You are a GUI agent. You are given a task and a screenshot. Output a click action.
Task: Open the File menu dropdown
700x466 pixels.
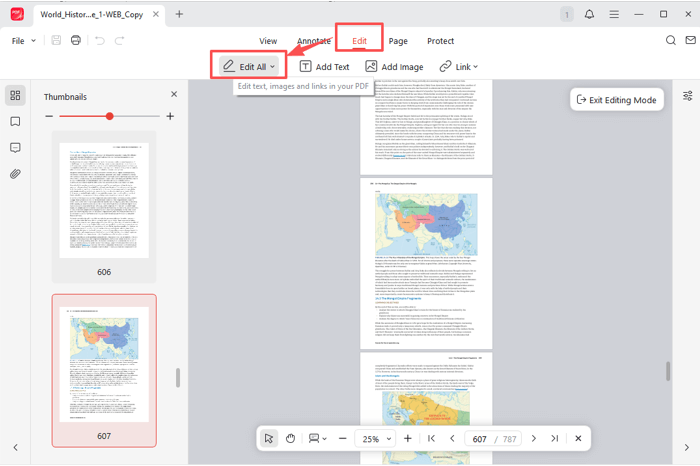pyautogui.click(x=24, y=41)
